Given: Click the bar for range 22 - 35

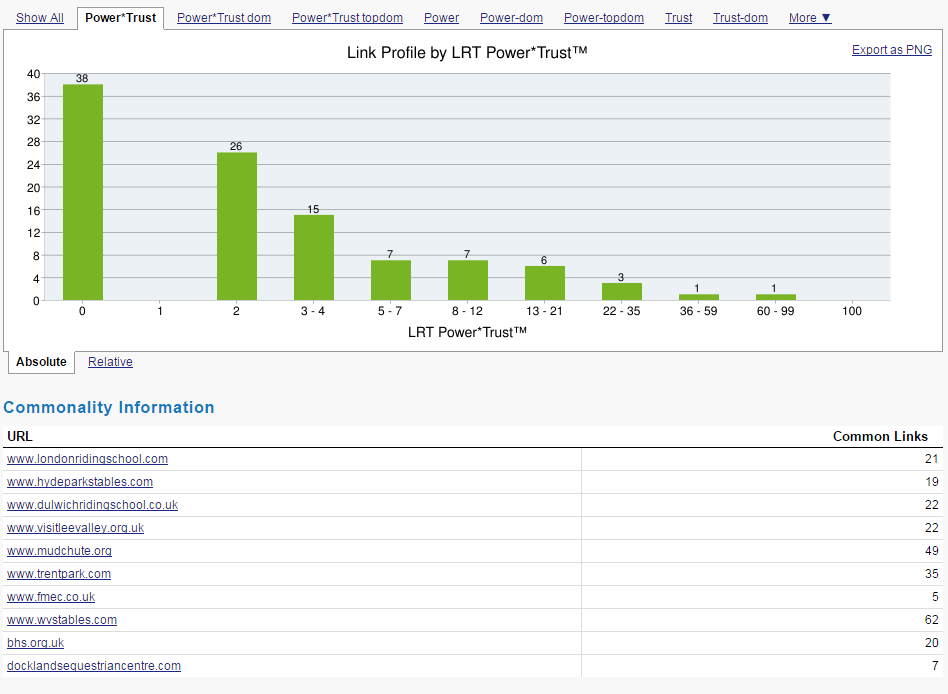Looking at the screenshot, I should click(622, 292).
